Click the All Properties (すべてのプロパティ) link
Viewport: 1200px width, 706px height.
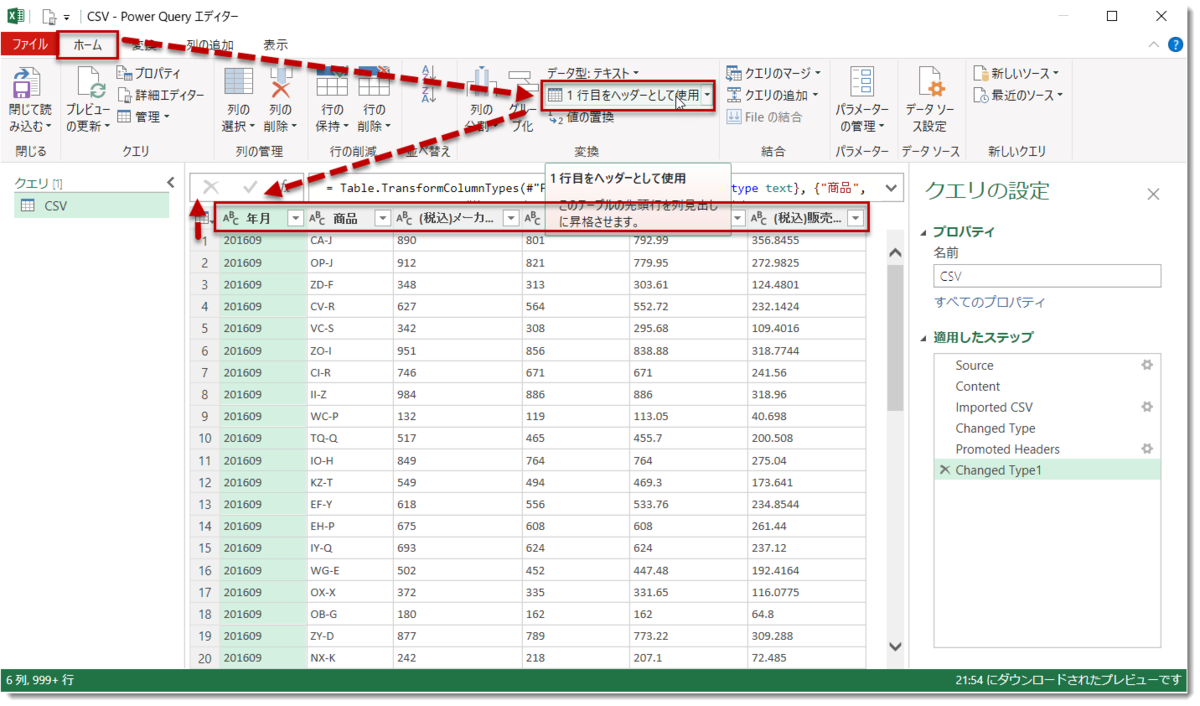tap(989, 302)
